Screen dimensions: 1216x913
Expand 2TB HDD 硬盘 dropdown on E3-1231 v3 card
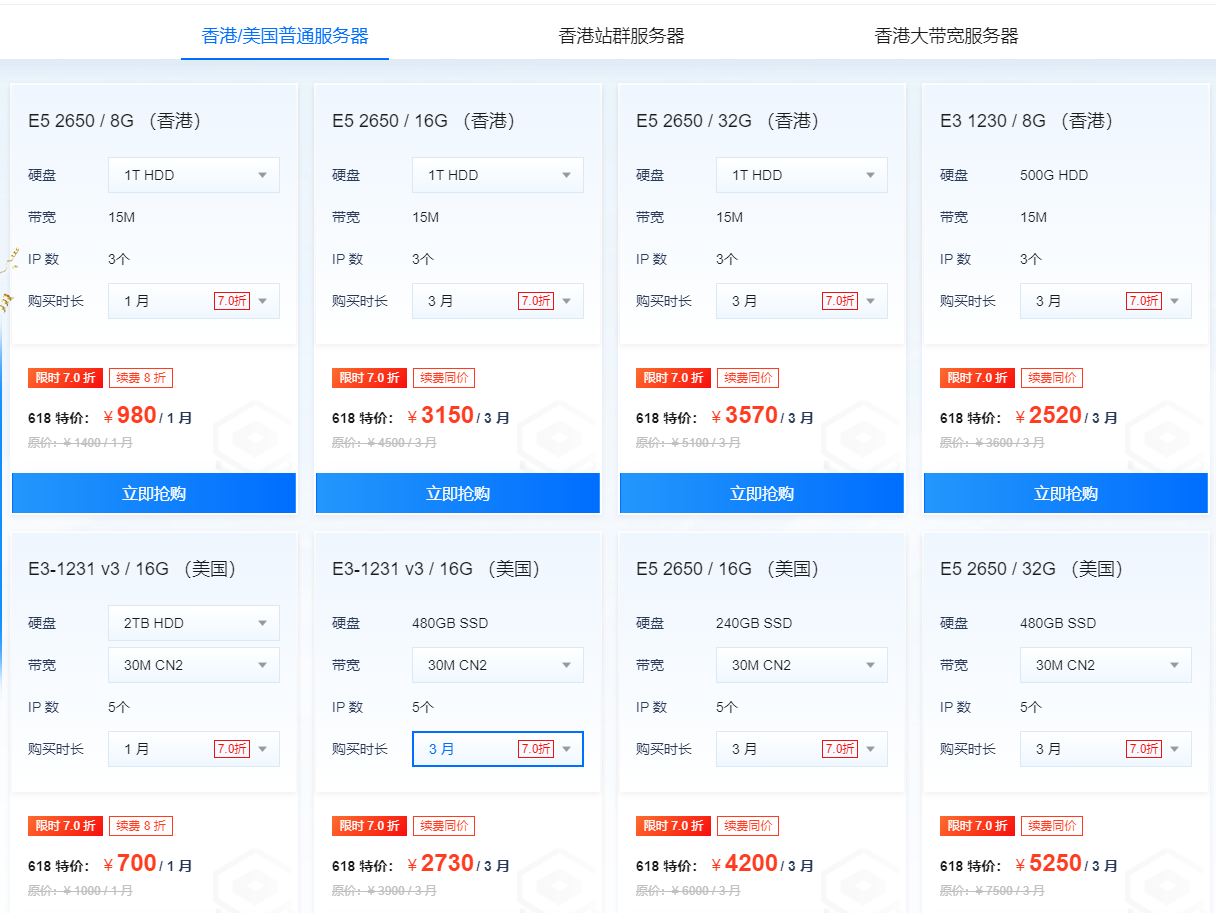[194, 623]
